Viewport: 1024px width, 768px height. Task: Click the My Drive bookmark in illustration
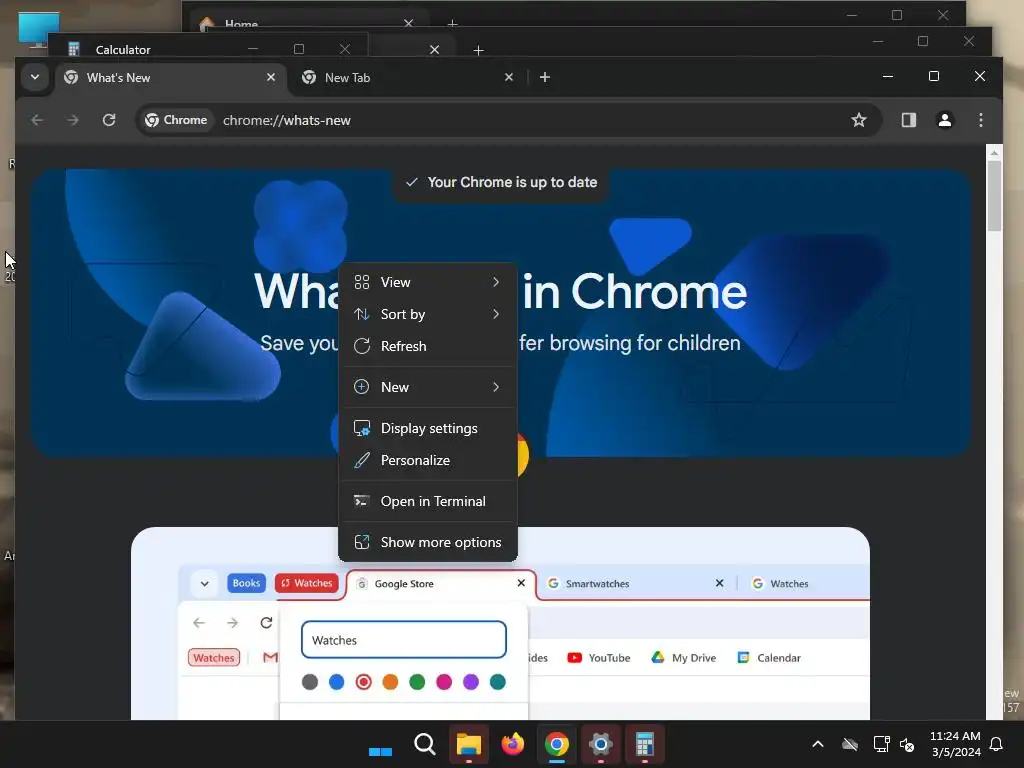tap(683, 658)
